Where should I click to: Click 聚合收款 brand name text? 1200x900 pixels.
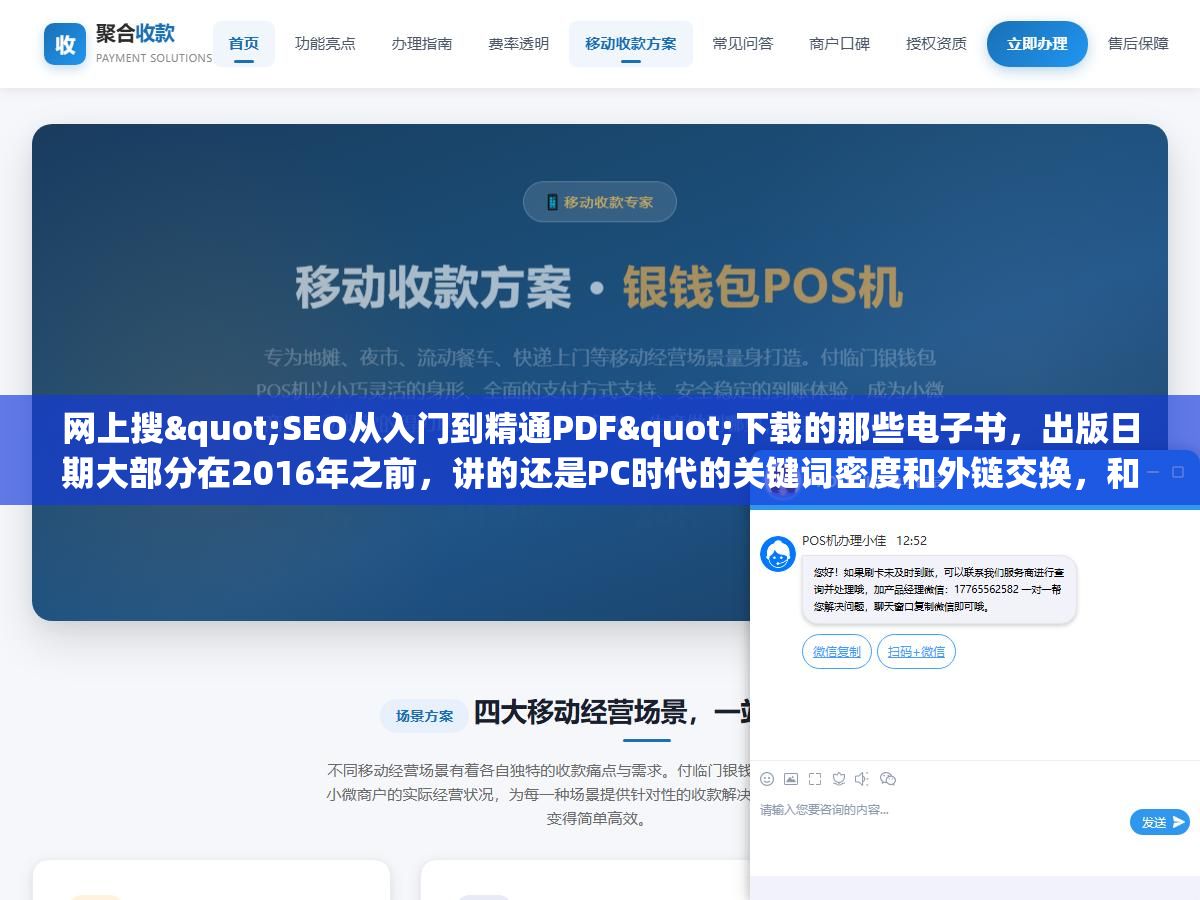tap(135, 33)
